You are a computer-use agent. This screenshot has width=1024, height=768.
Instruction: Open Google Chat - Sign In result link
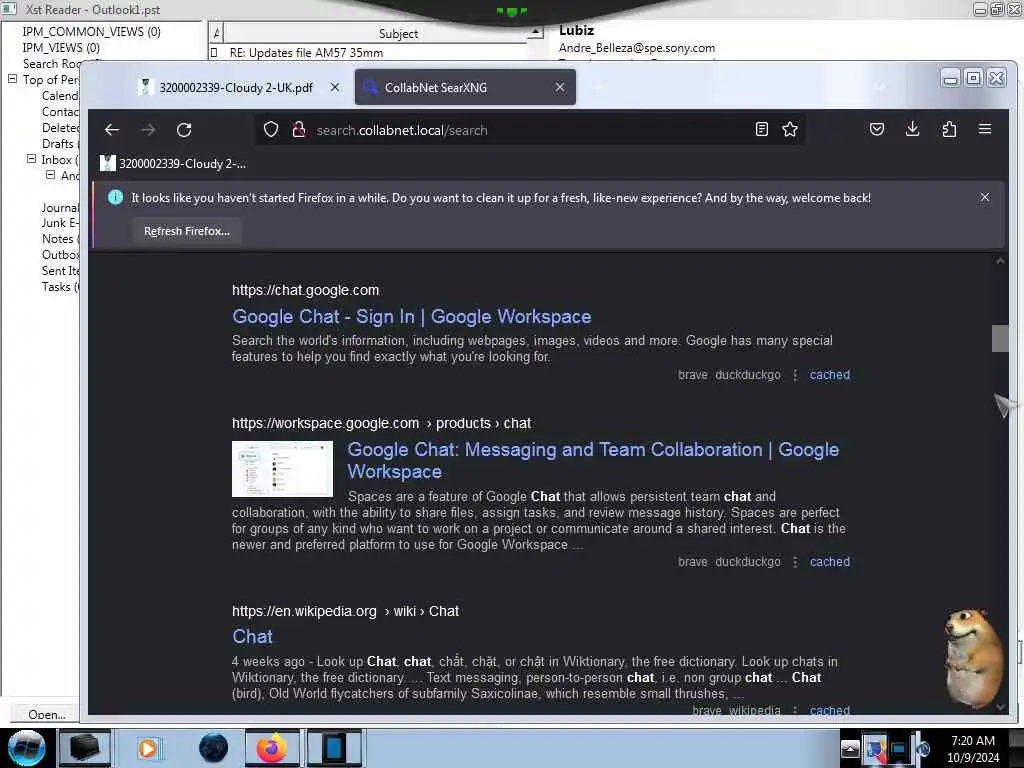click(x=411, y=317)
